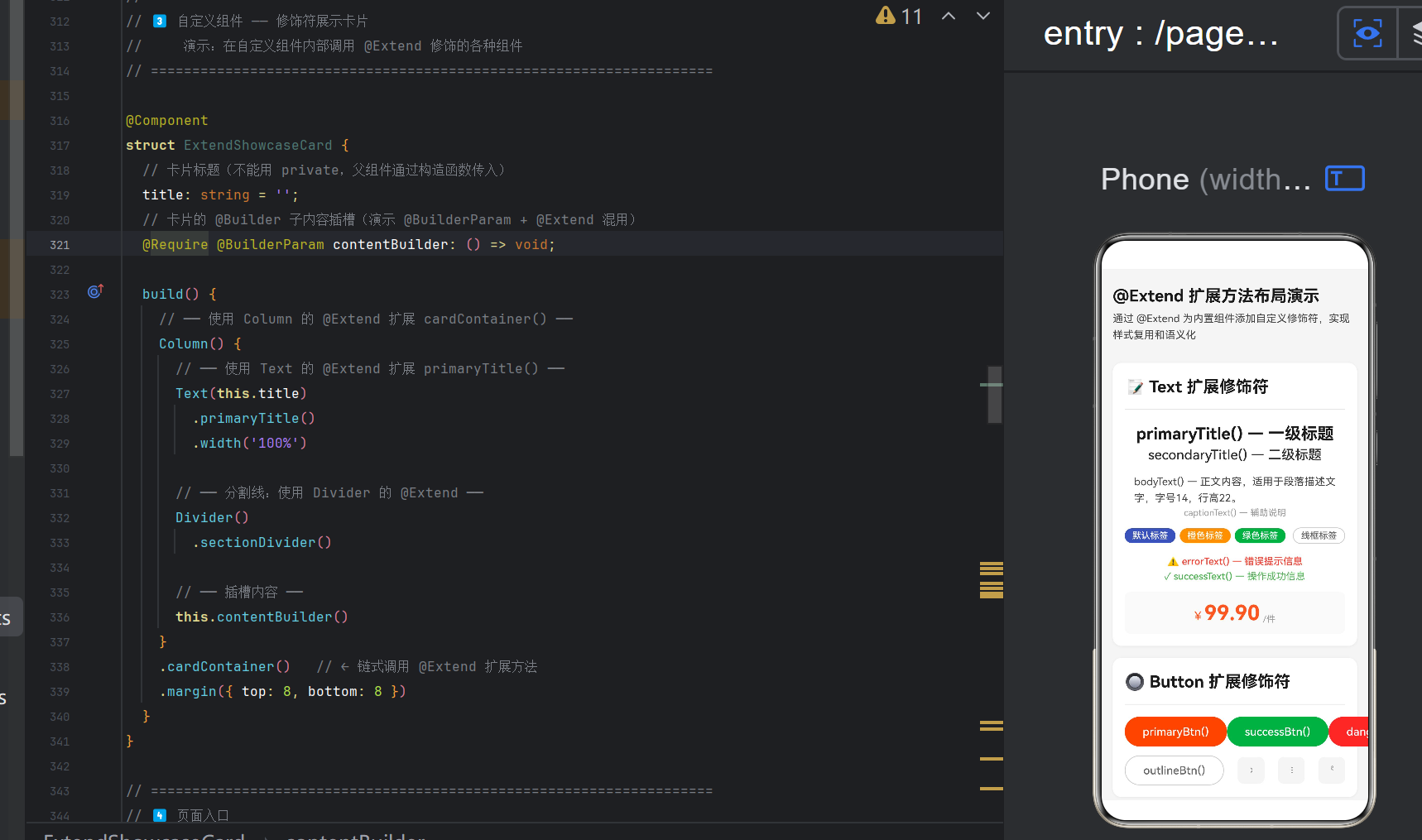This screenshot has height=840, width=1422.
Task: Click the captionText() — 辅助说明 caption
Action: pos(1234,513)
